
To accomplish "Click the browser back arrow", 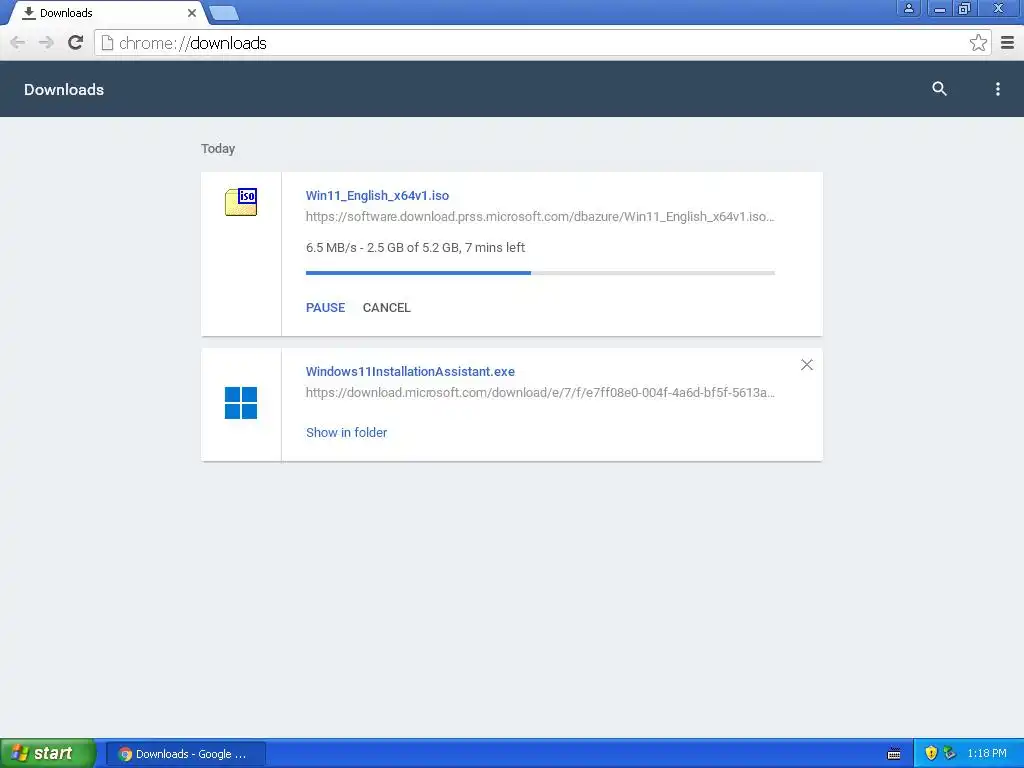I will click(18, 43).
